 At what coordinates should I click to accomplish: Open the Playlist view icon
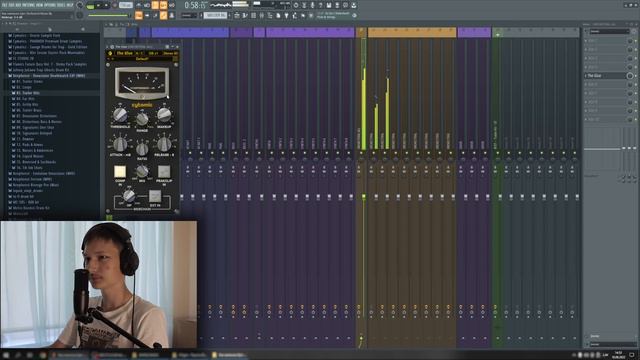click(237, 15)
